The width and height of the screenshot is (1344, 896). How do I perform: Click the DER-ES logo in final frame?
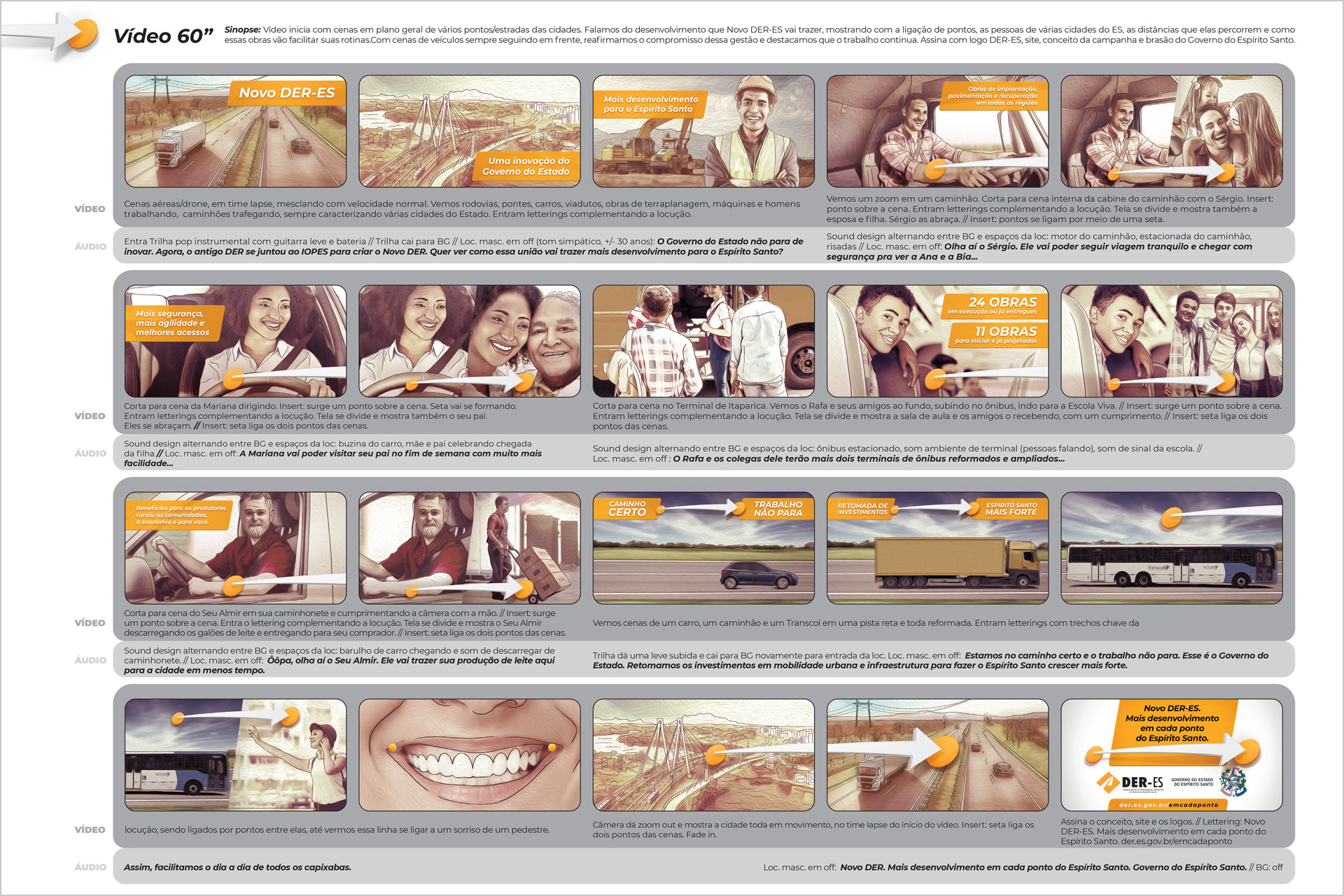(x=1130, y=783)
